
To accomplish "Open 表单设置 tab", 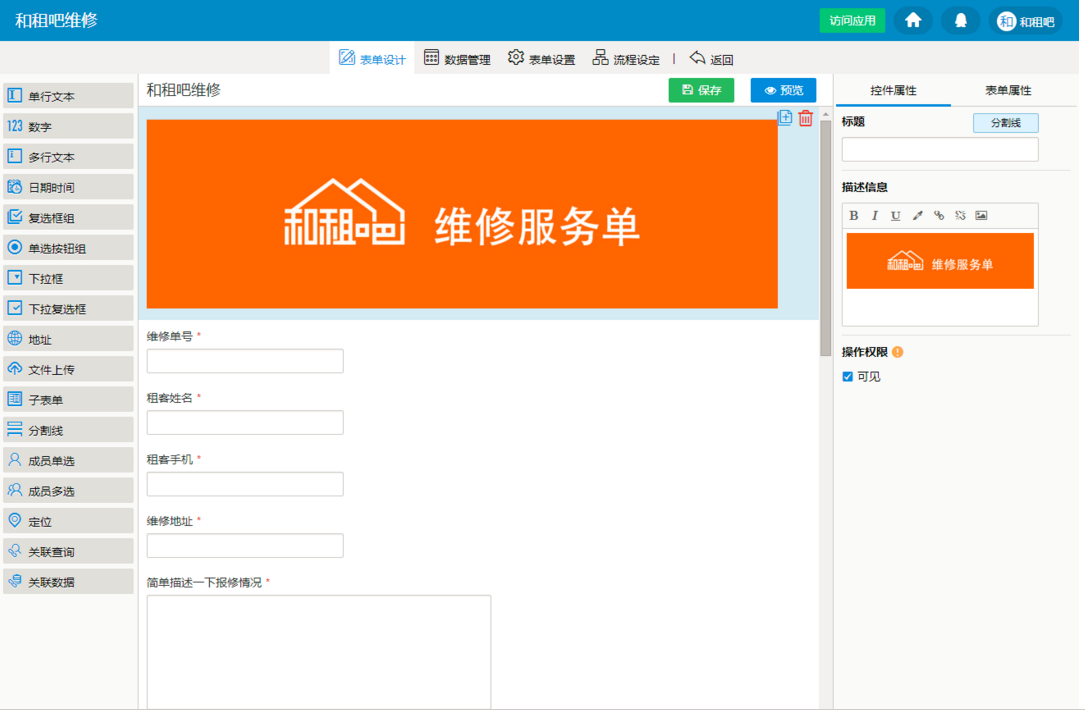I will 541,59.
